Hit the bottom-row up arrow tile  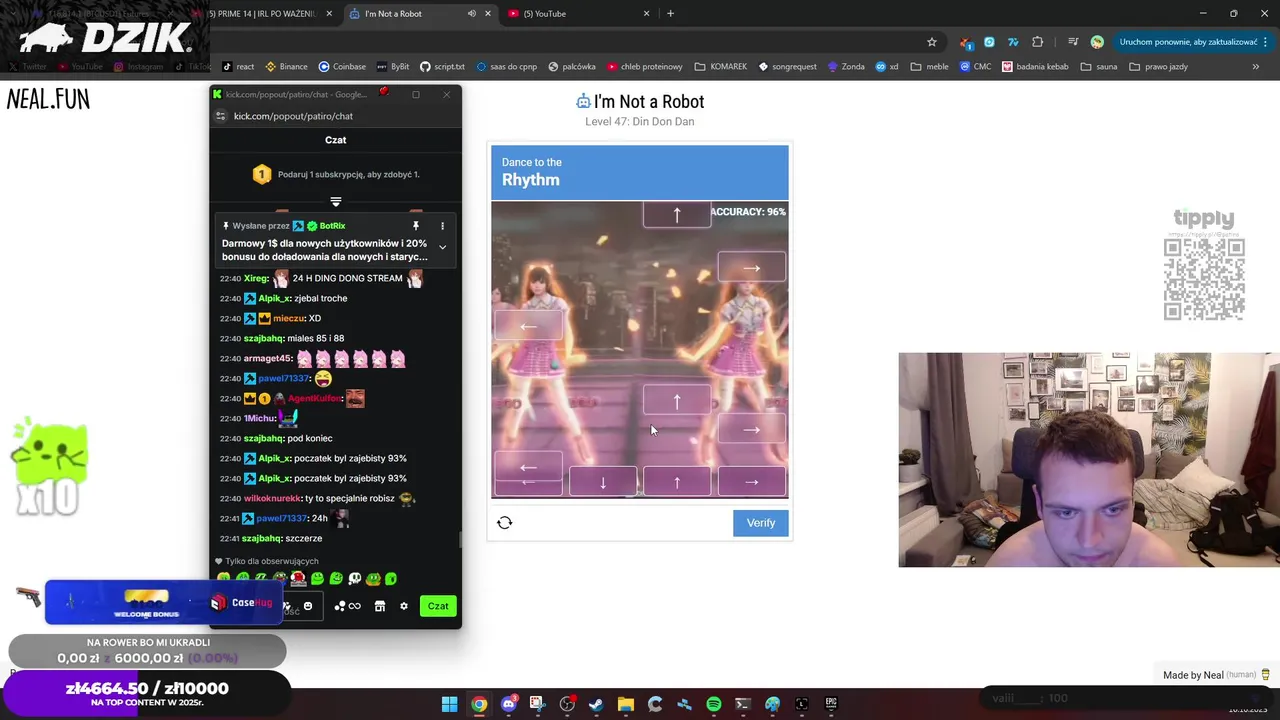(x=677, y=482)
